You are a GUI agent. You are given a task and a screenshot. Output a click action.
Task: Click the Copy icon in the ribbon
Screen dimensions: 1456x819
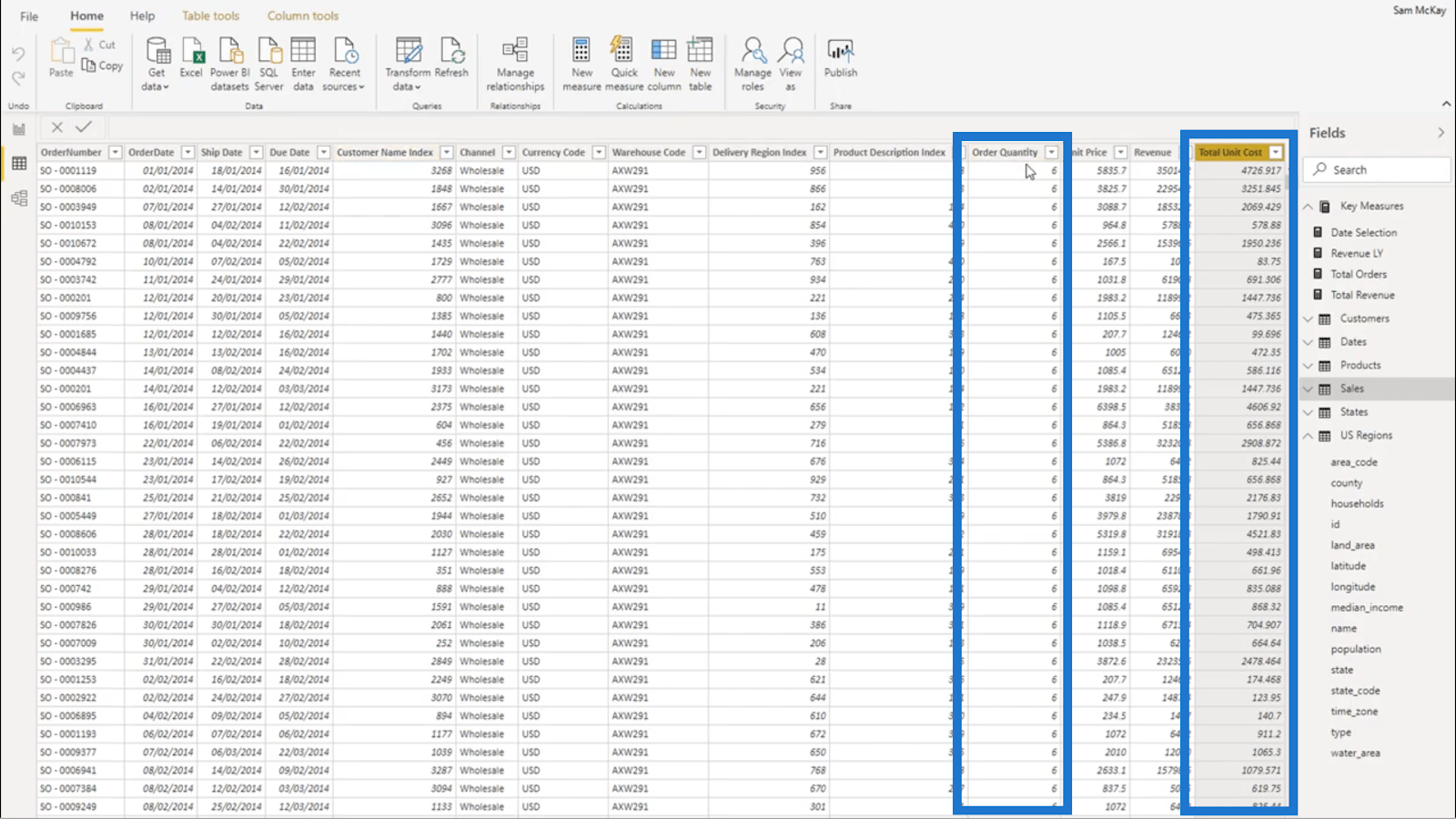[x=89, y=65]
